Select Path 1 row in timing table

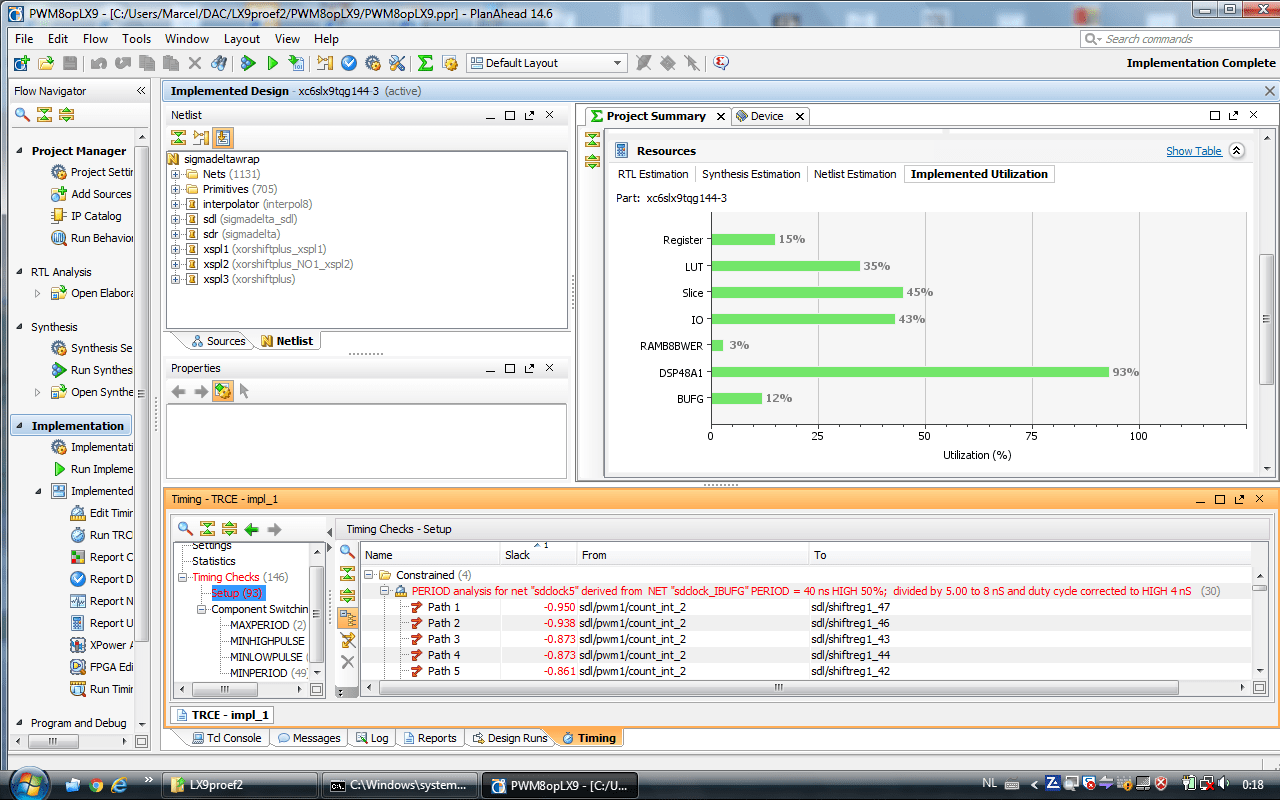point(805,607)
